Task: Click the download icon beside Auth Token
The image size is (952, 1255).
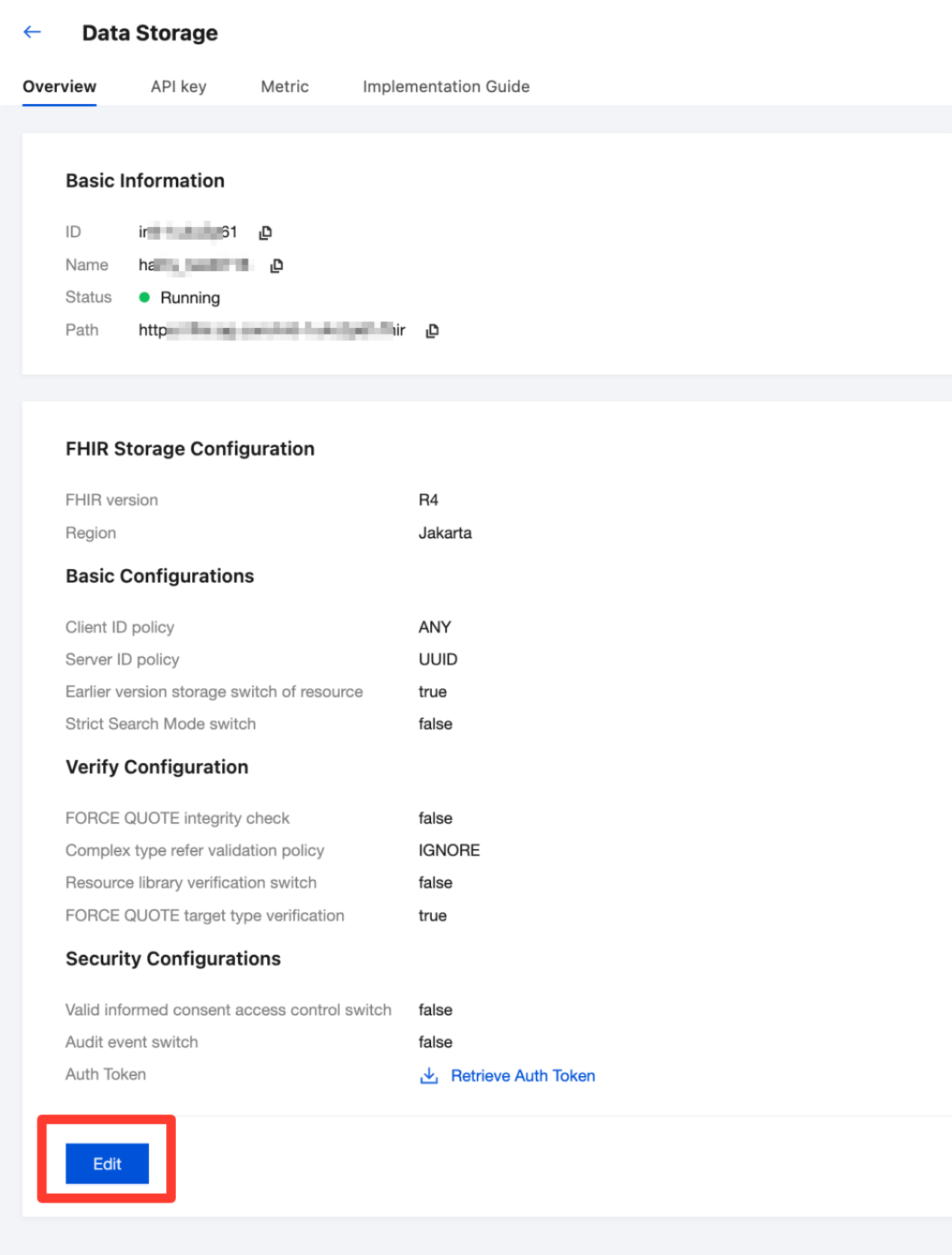Action: (429, 1076)
